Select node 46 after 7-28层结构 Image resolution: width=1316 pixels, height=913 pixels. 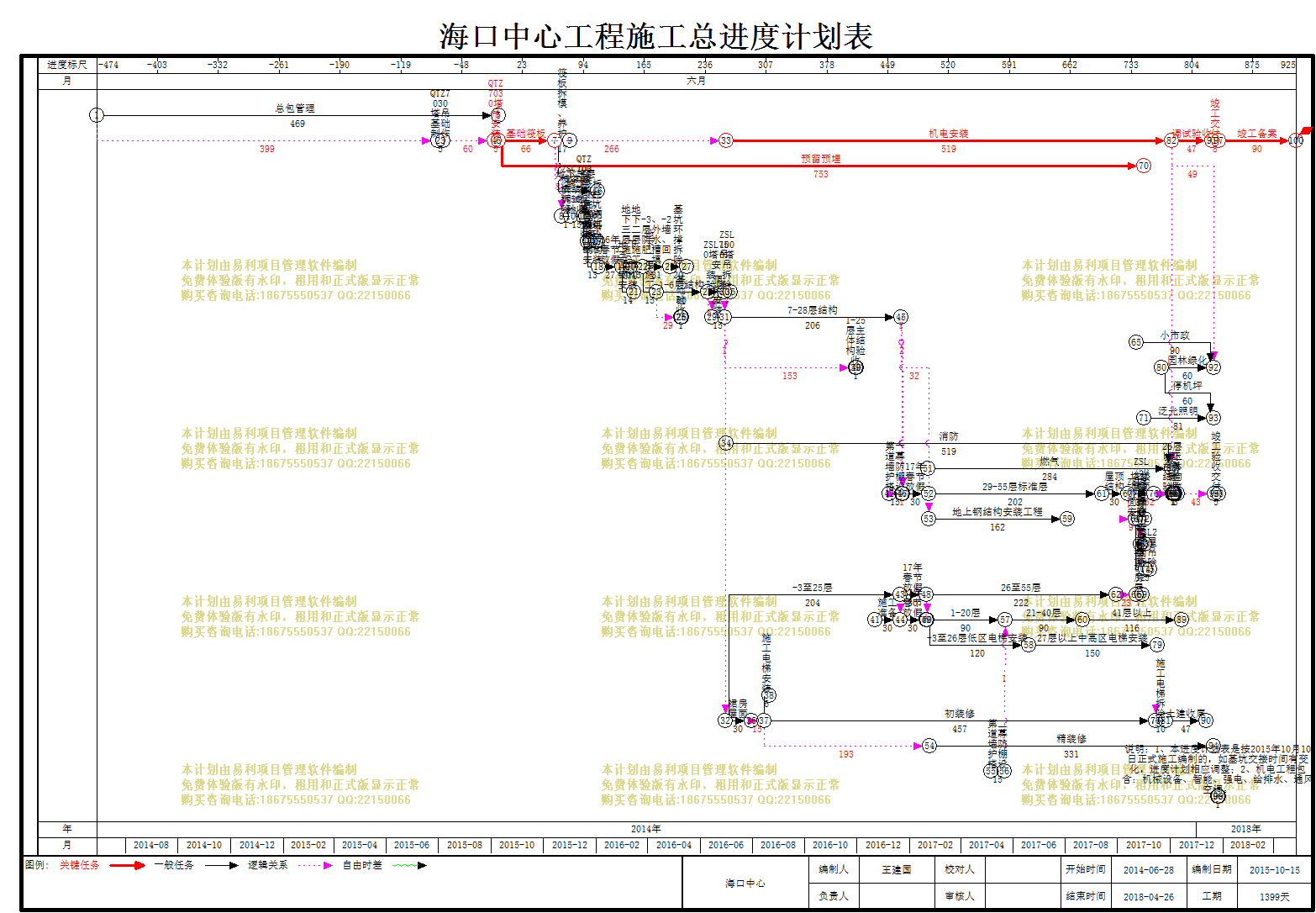coord(901,317)
